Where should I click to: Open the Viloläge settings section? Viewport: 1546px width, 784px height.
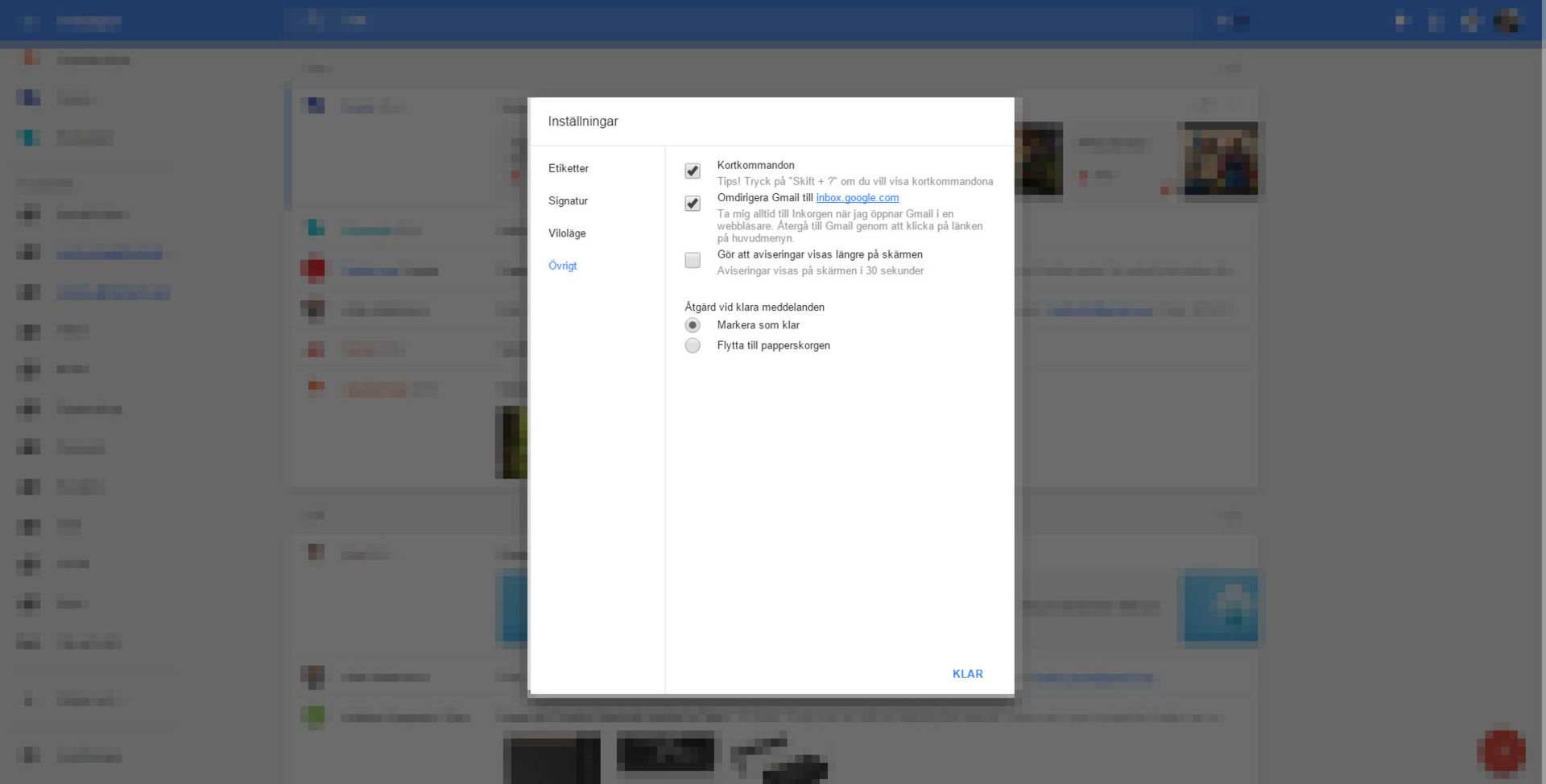click(x=567, y=233)
